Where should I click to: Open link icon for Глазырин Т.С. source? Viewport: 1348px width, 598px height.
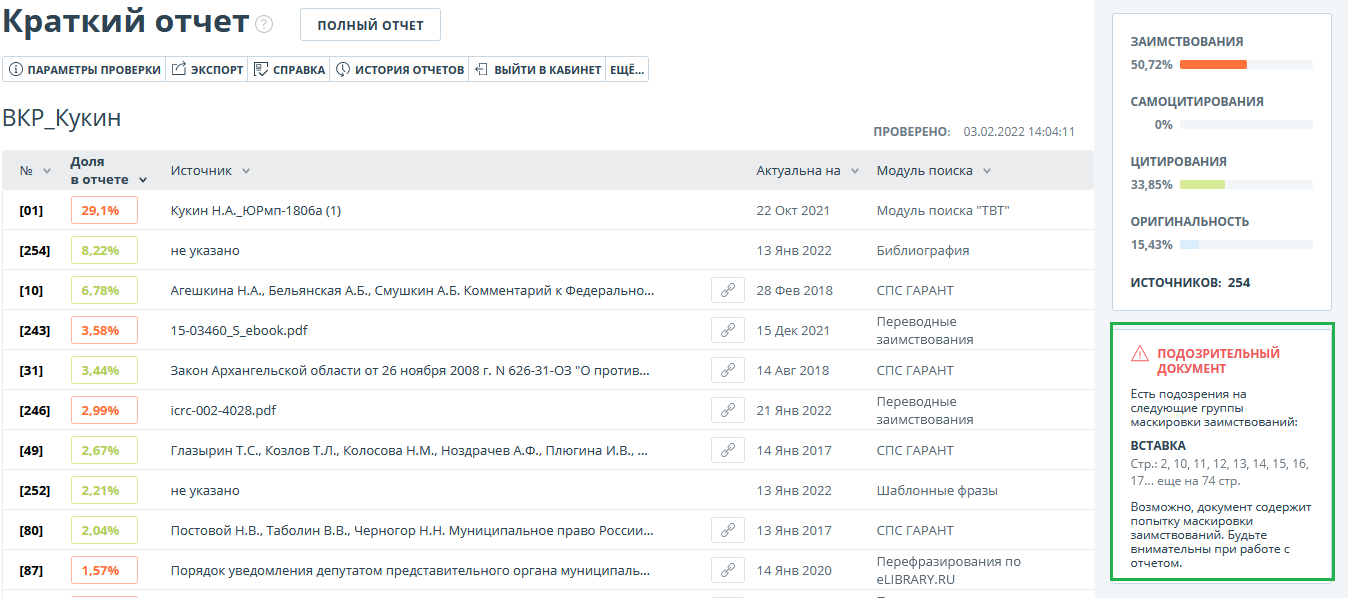click(x=728, y=450)
